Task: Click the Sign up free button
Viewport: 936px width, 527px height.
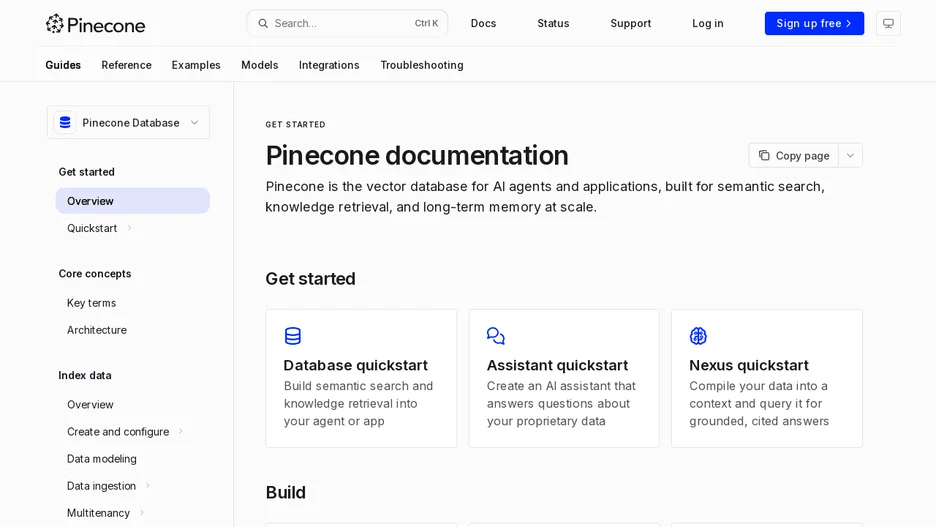Action: click(814, 23)
